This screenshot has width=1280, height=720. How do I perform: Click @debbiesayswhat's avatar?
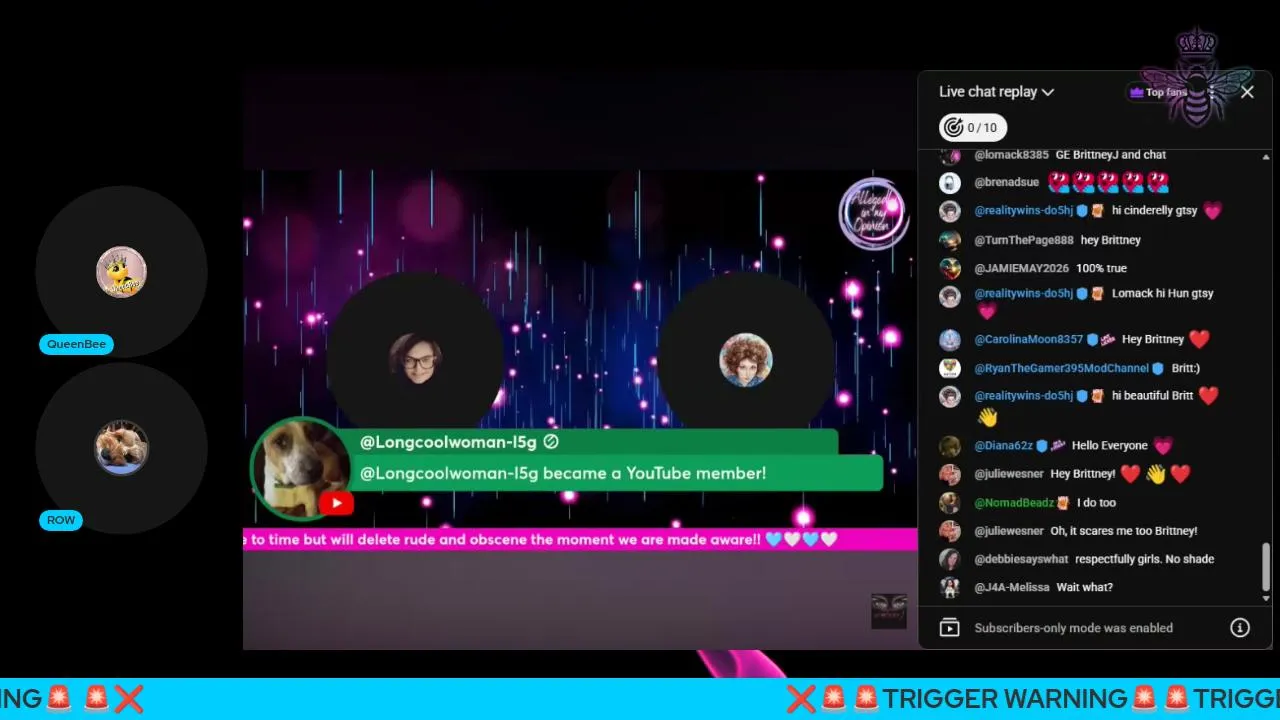[x=949, y=559]
